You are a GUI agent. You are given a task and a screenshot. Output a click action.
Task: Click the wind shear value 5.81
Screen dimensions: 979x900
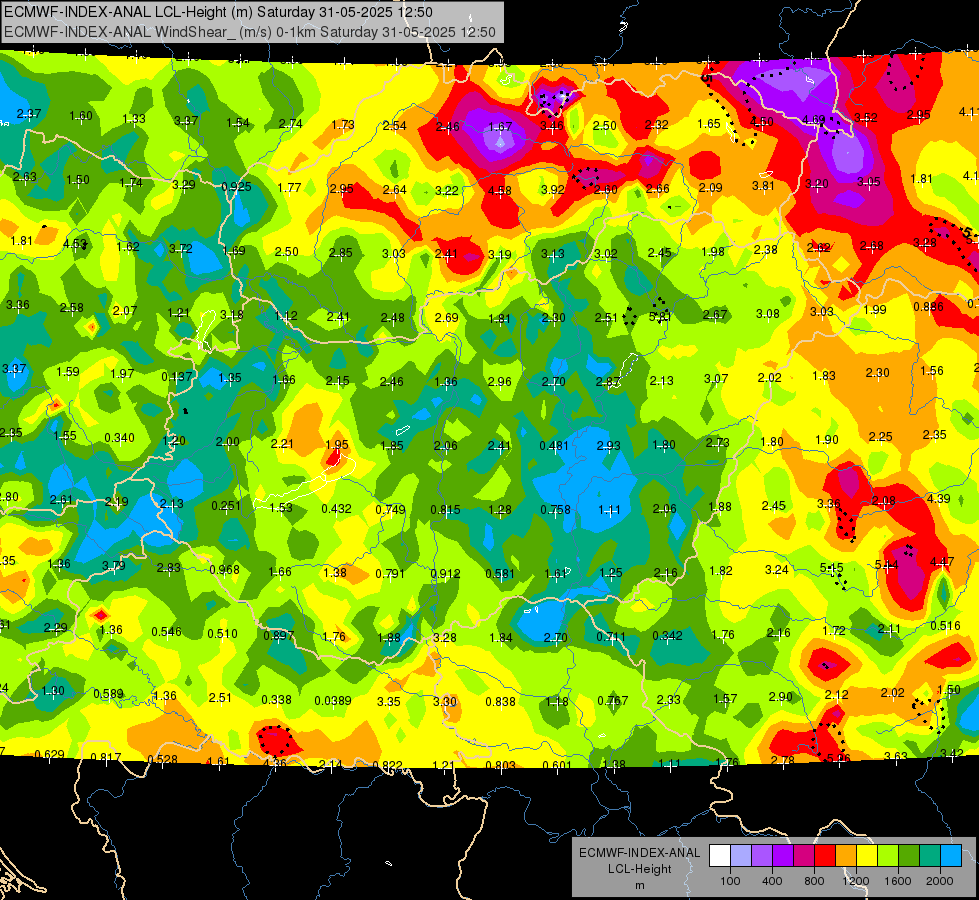pyautogui.click(x=660, y=317)
